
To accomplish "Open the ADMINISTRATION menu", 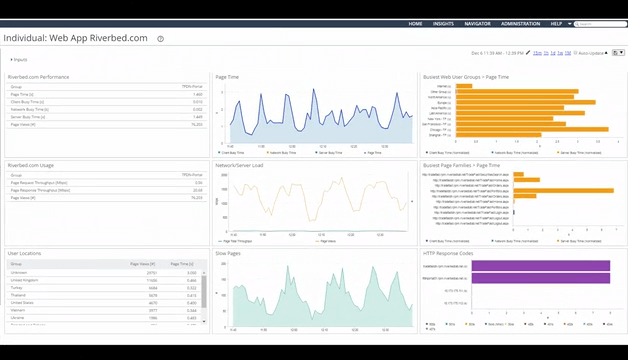I will [520, 24].
